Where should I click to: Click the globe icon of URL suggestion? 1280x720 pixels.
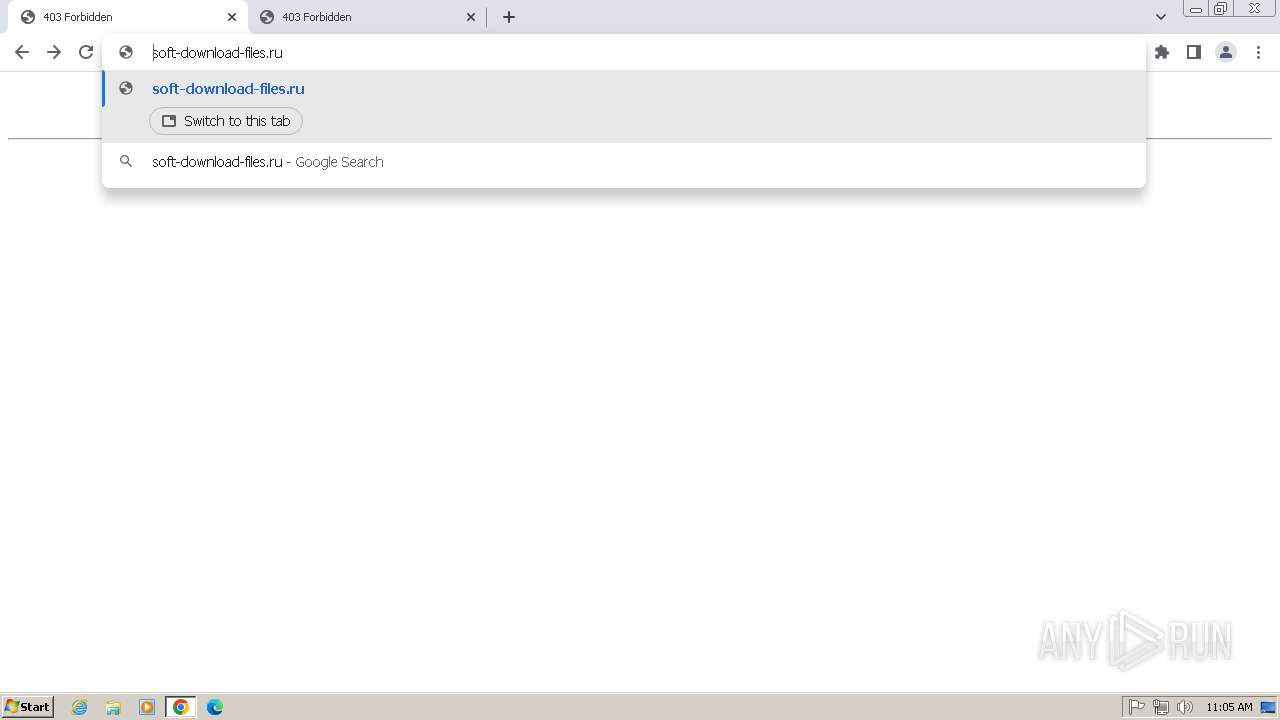(x=126, y=88)
